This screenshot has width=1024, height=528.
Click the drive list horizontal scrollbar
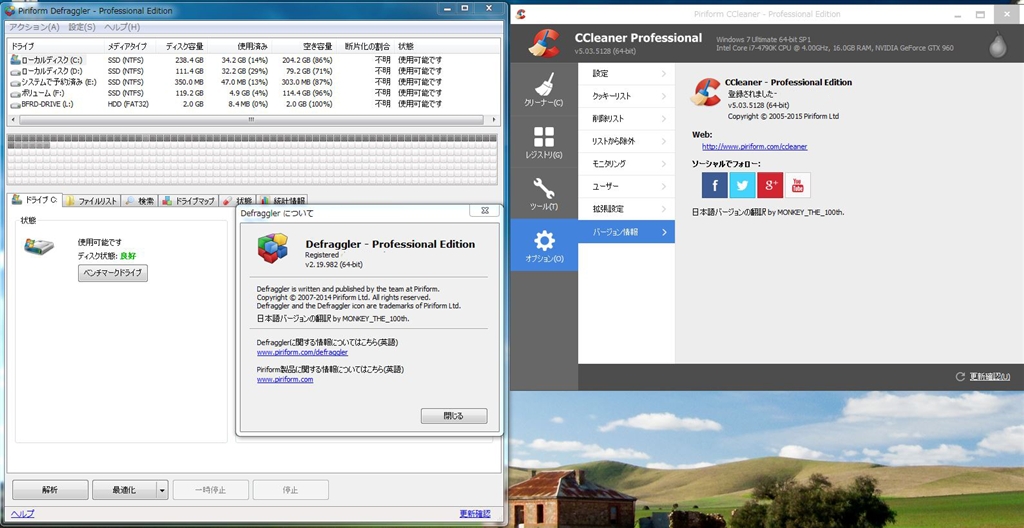251,120
